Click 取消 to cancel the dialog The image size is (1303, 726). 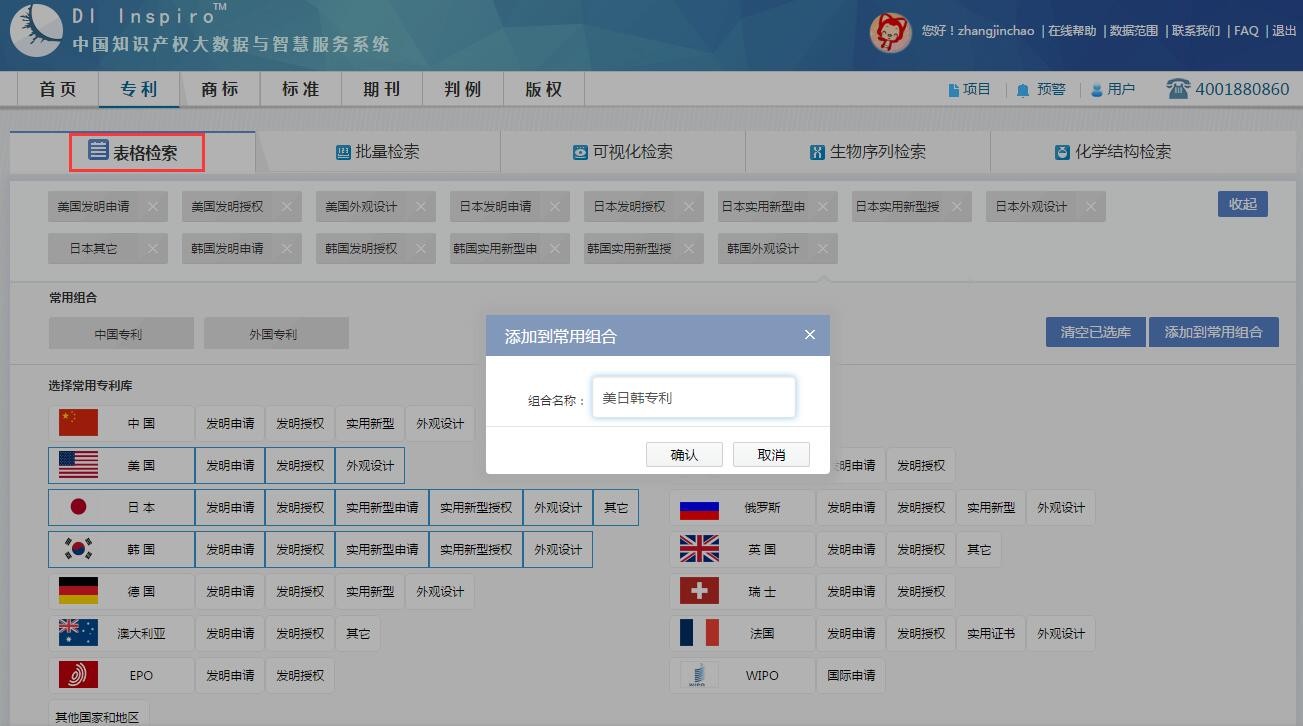[771, 455]
